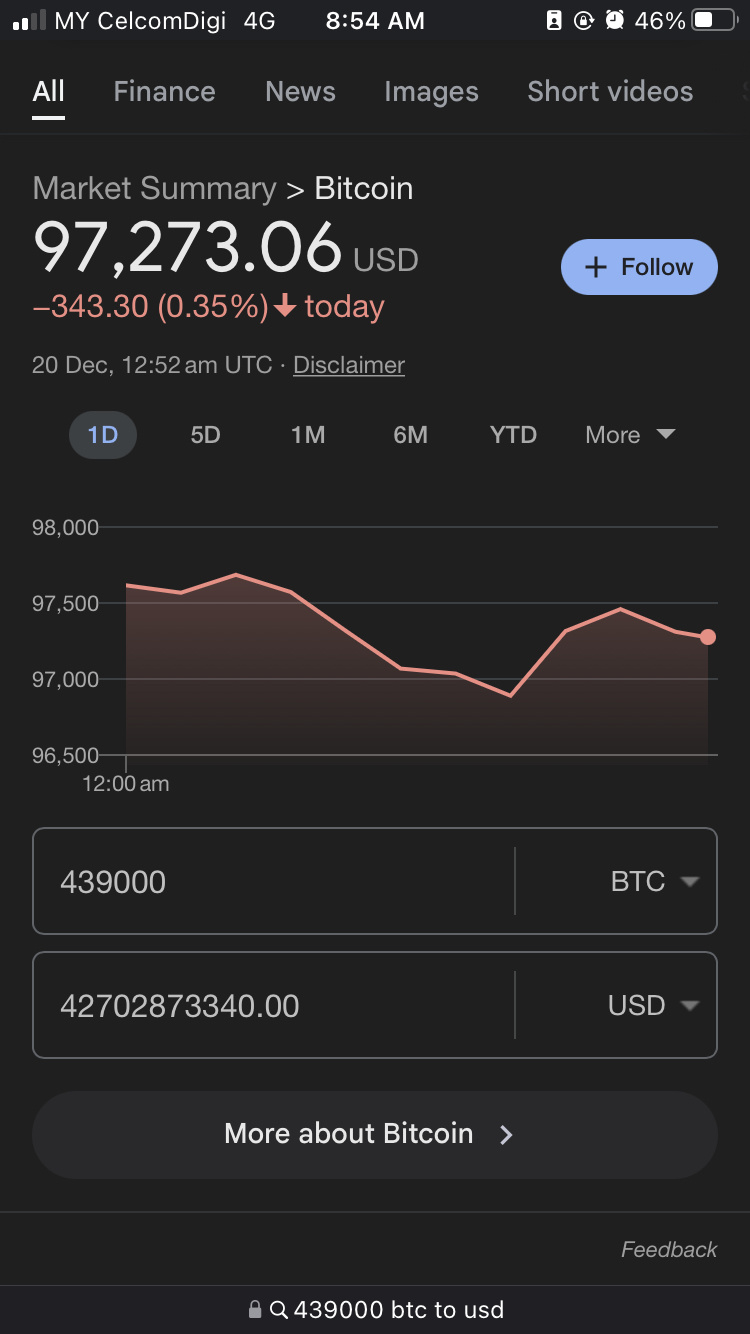Edit the 439000 BTC amount field
The width and height of the screenshot is (750, 1334).
274,881
